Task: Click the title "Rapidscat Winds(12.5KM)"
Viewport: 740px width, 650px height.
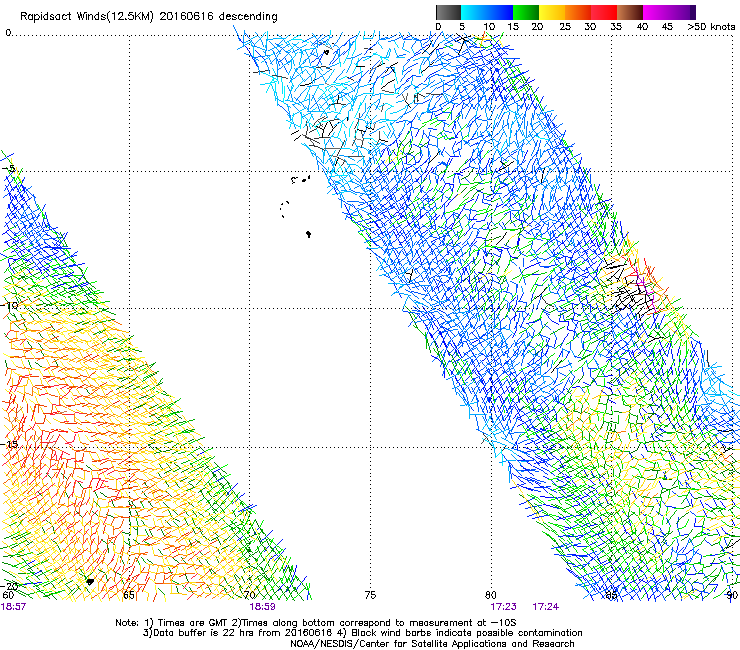Action: tap(87, 17)
